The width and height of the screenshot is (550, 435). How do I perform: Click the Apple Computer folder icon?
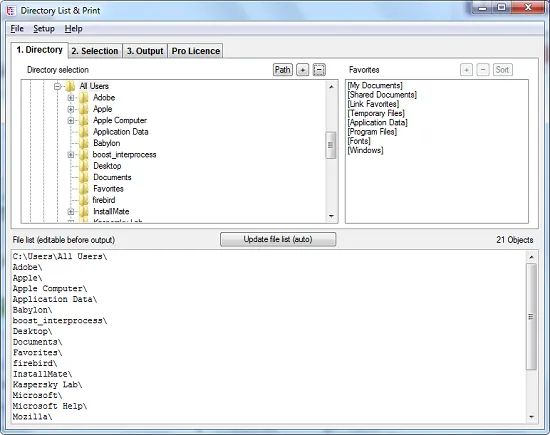[83, 120]
